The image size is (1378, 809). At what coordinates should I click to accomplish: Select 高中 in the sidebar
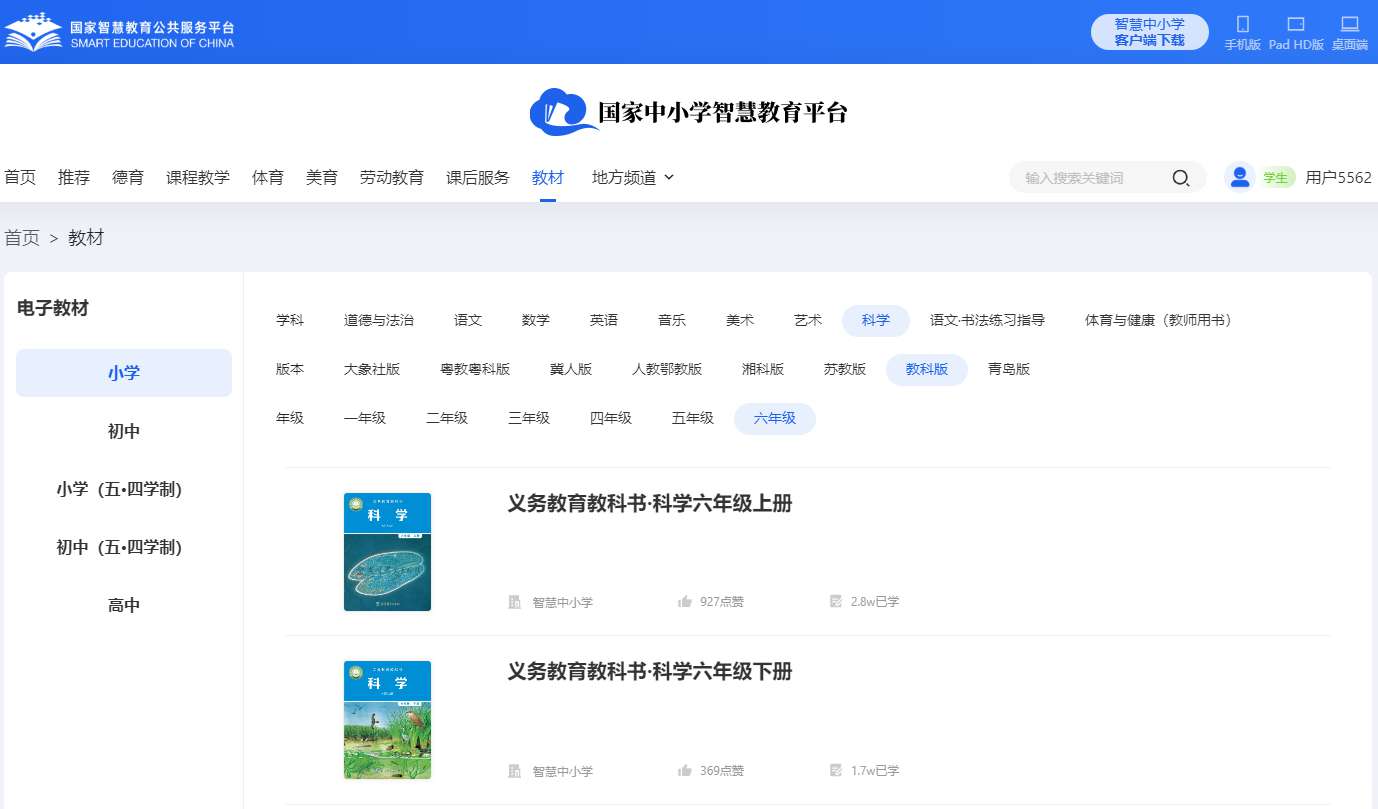pyautogui.click(x=124, y=605)
